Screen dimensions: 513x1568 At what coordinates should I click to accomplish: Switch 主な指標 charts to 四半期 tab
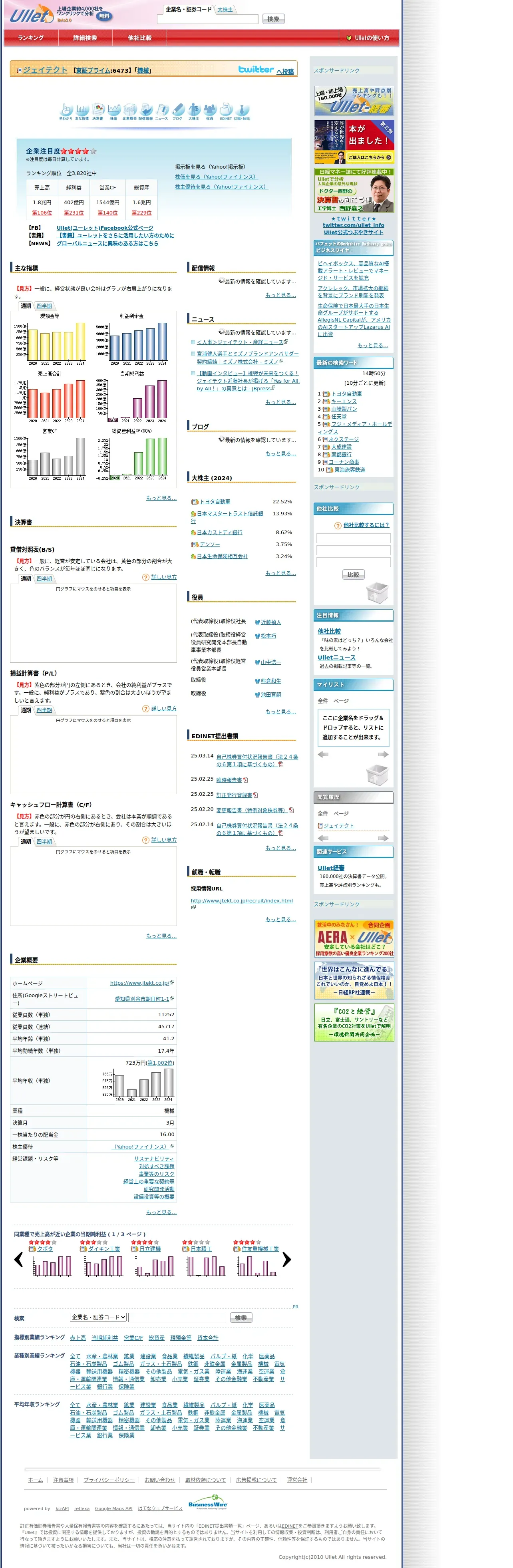pyautogui.click(x=44, y=306)
